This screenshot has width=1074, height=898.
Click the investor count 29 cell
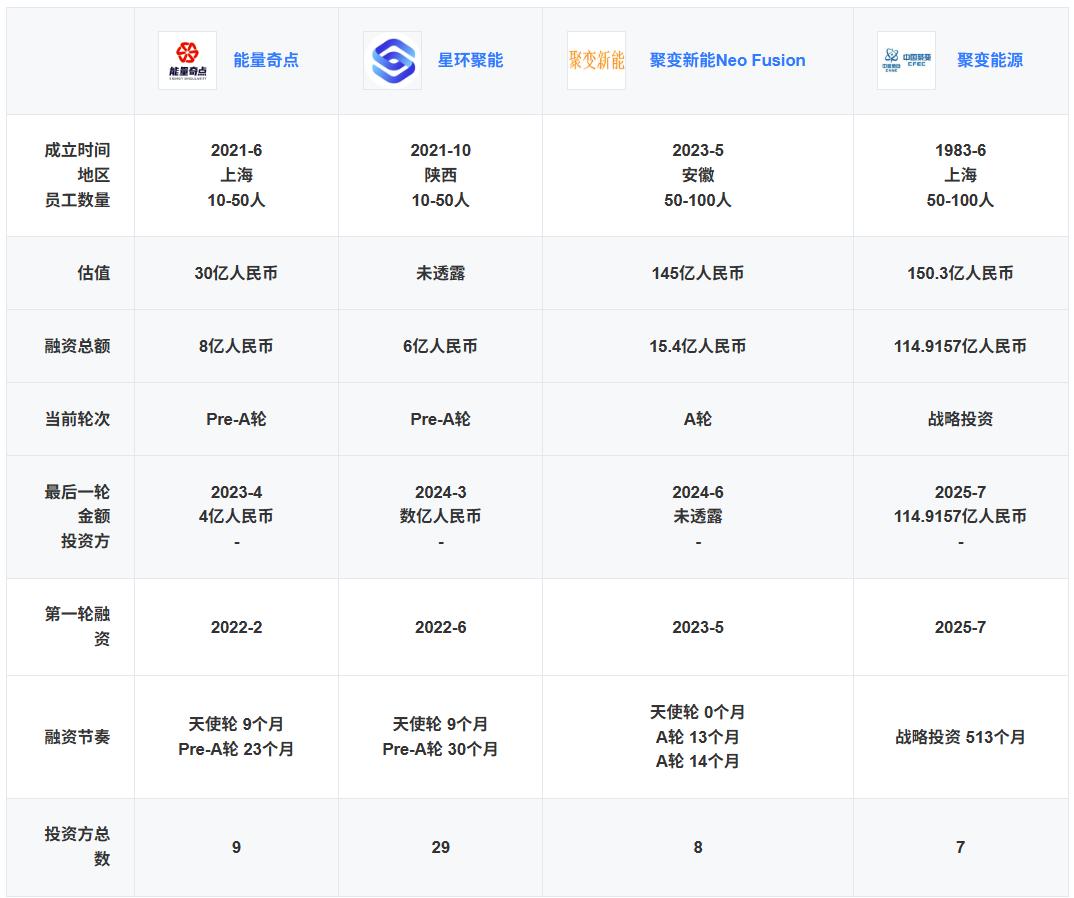(x=440, y=847)
